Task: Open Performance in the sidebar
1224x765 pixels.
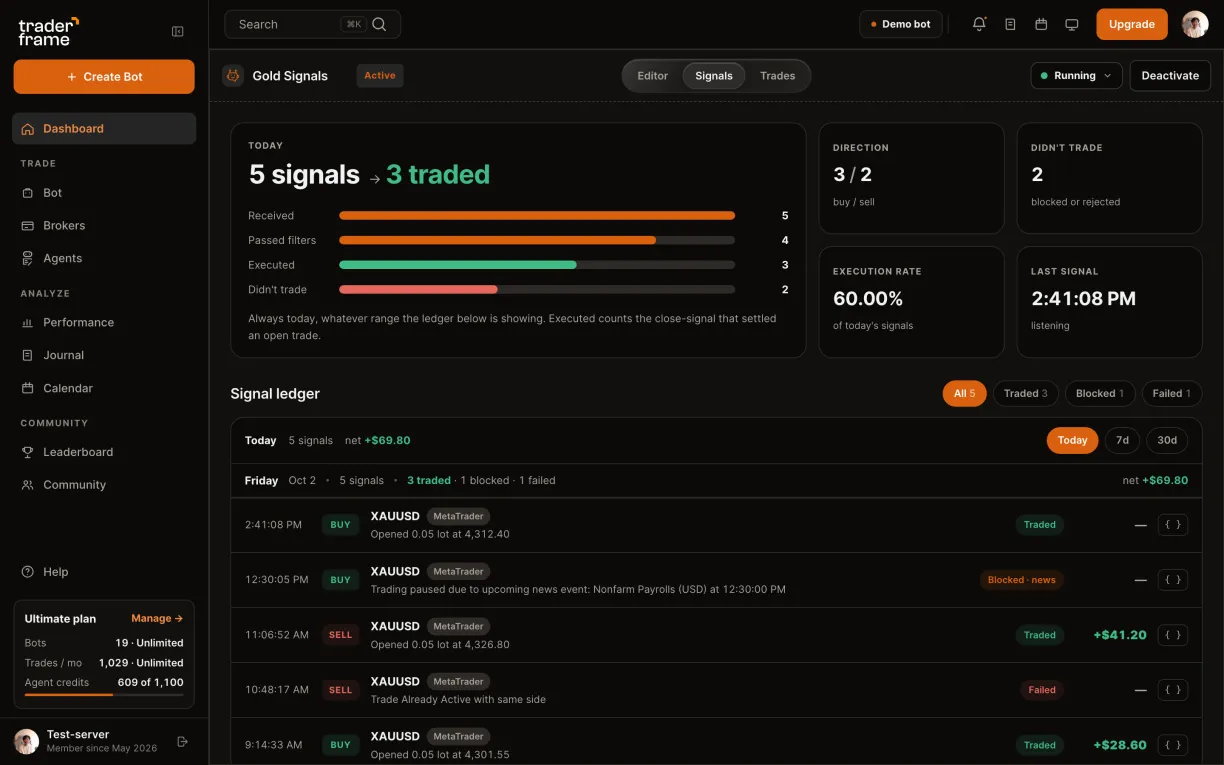Action: [x=104, y=323]
